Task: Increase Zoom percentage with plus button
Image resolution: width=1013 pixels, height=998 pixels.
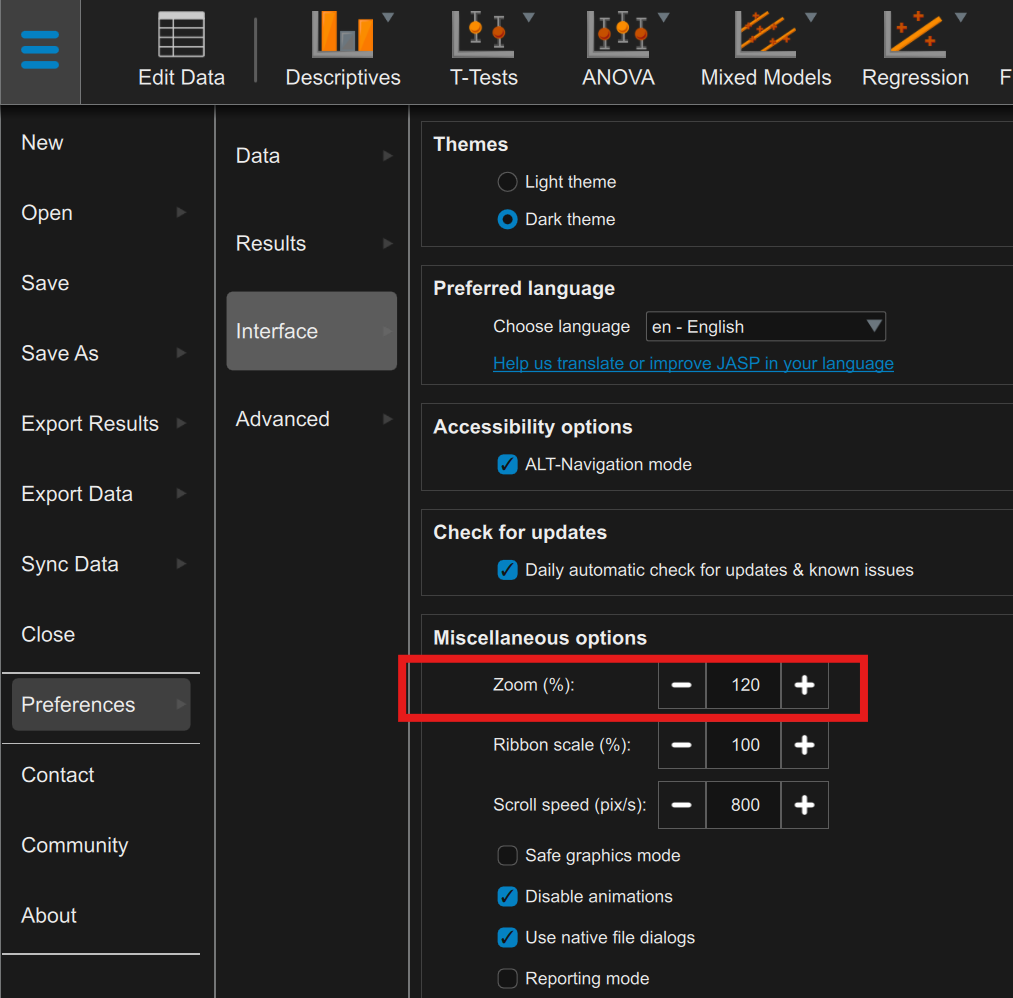Action: (804, 685)
